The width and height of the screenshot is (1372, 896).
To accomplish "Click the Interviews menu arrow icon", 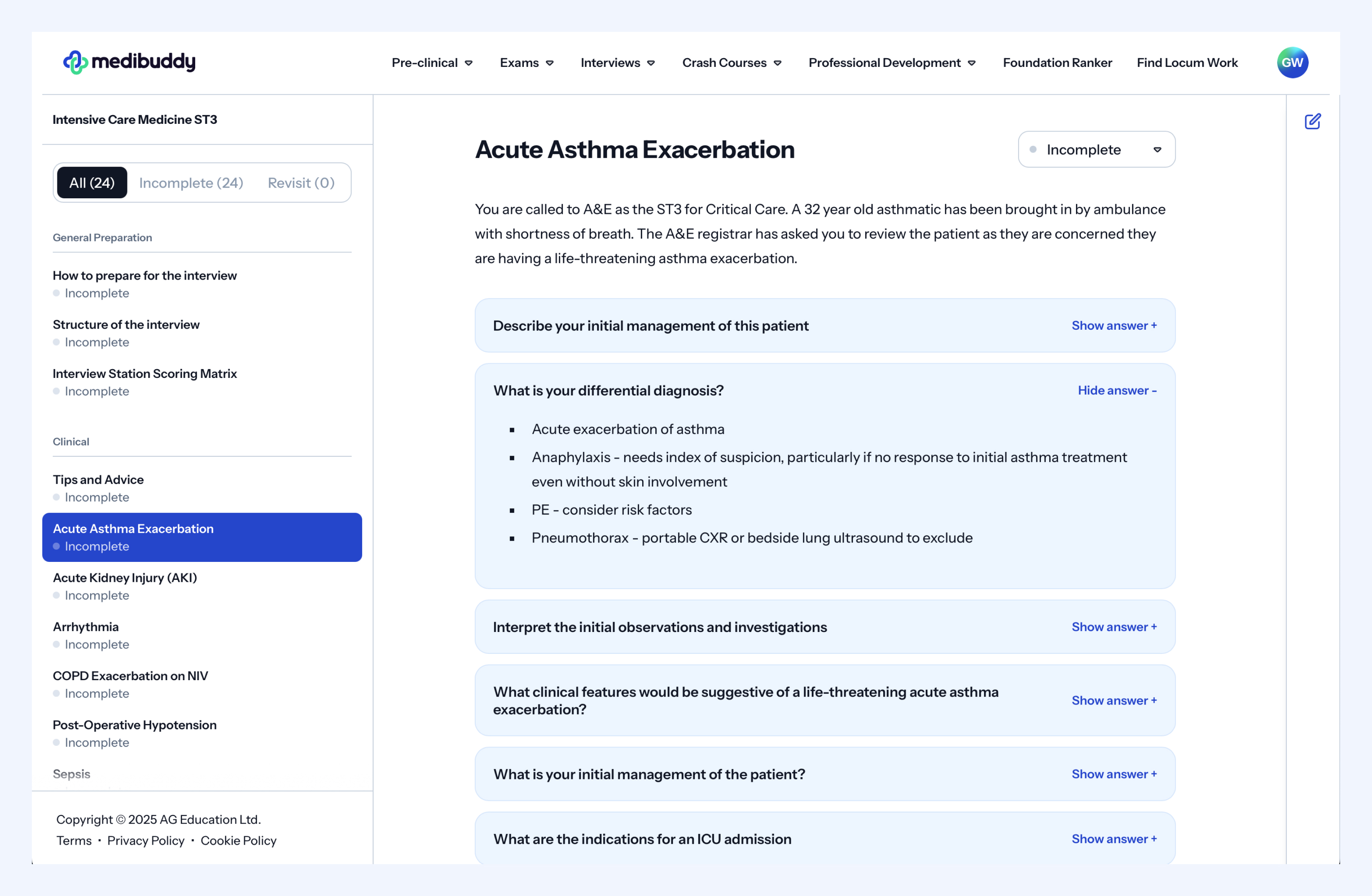I will (651, 63).
